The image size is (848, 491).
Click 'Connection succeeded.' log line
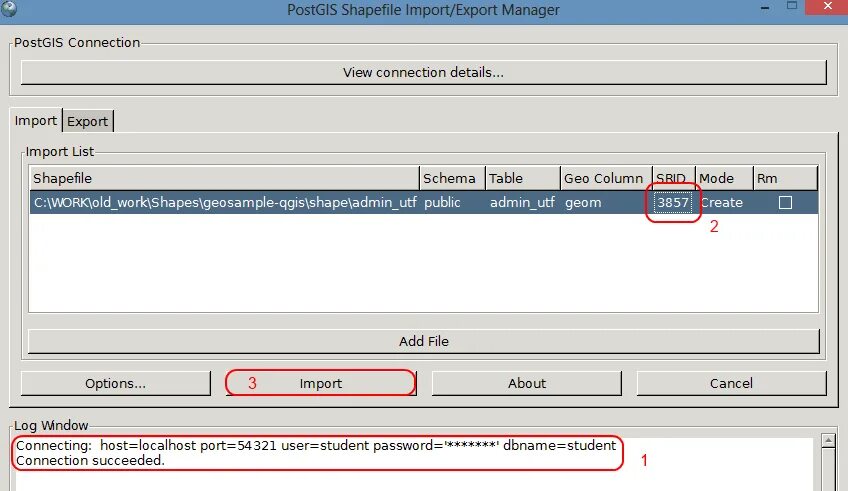pyautogui.click(x=90, y=461)
